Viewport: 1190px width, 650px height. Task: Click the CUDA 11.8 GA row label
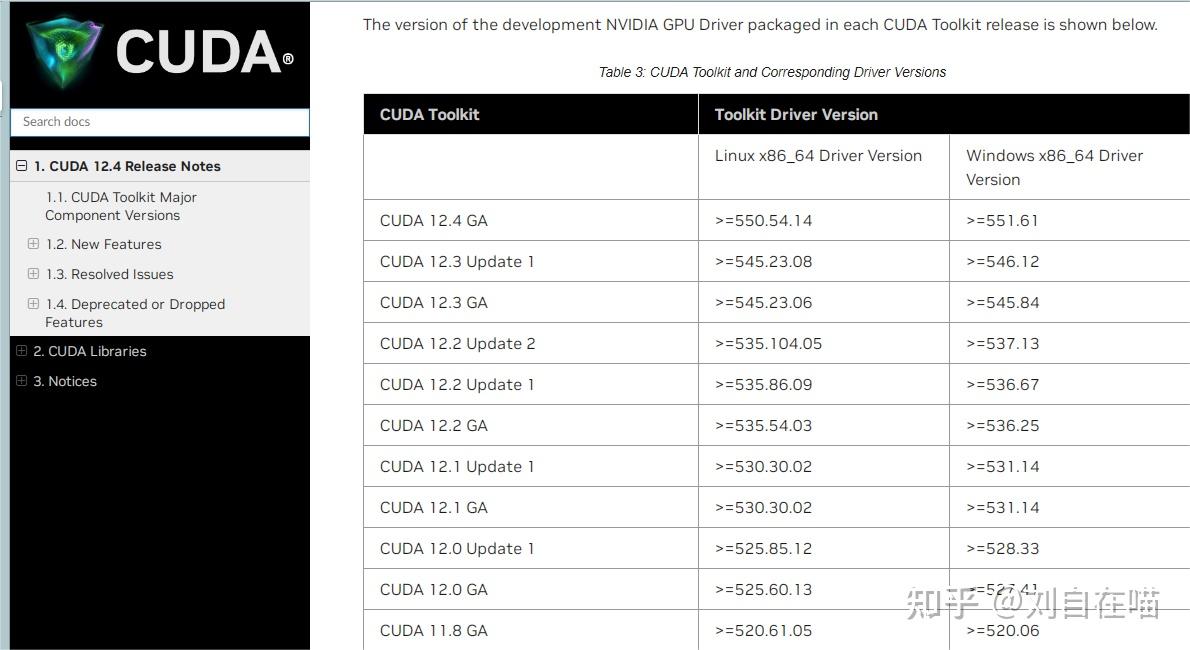(433, 631)
